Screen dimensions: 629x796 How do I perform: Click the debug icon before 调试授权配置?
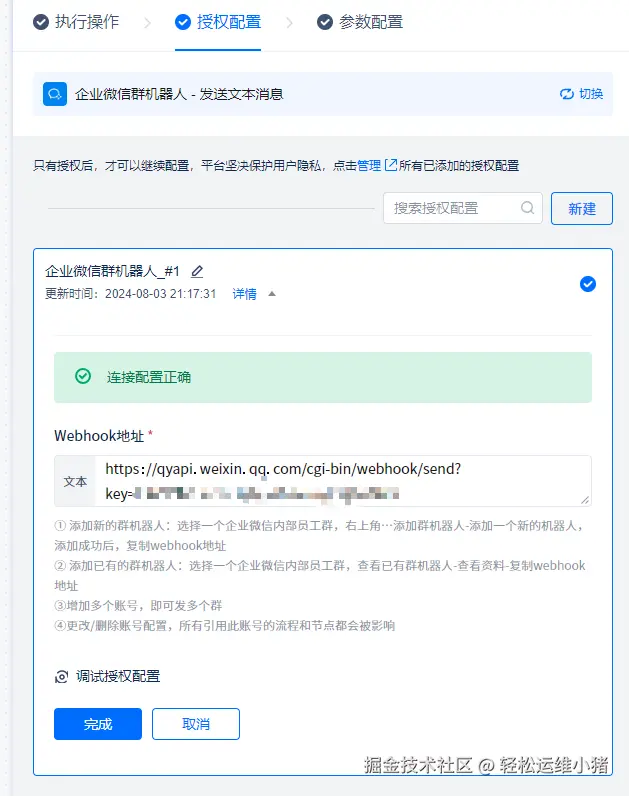pos(61,677)
